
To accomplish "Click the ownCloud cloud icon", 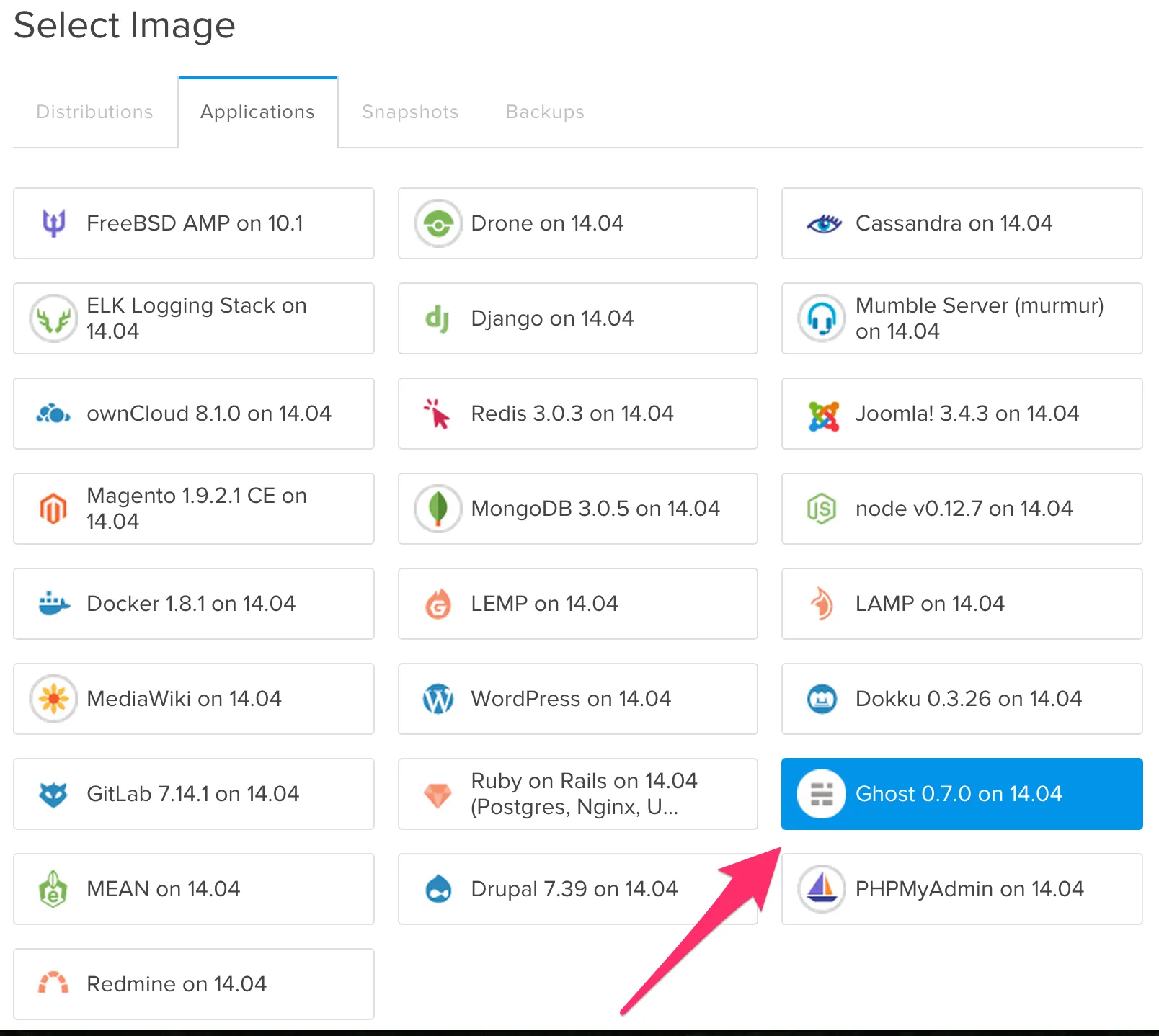I will (x=53, y=414).
